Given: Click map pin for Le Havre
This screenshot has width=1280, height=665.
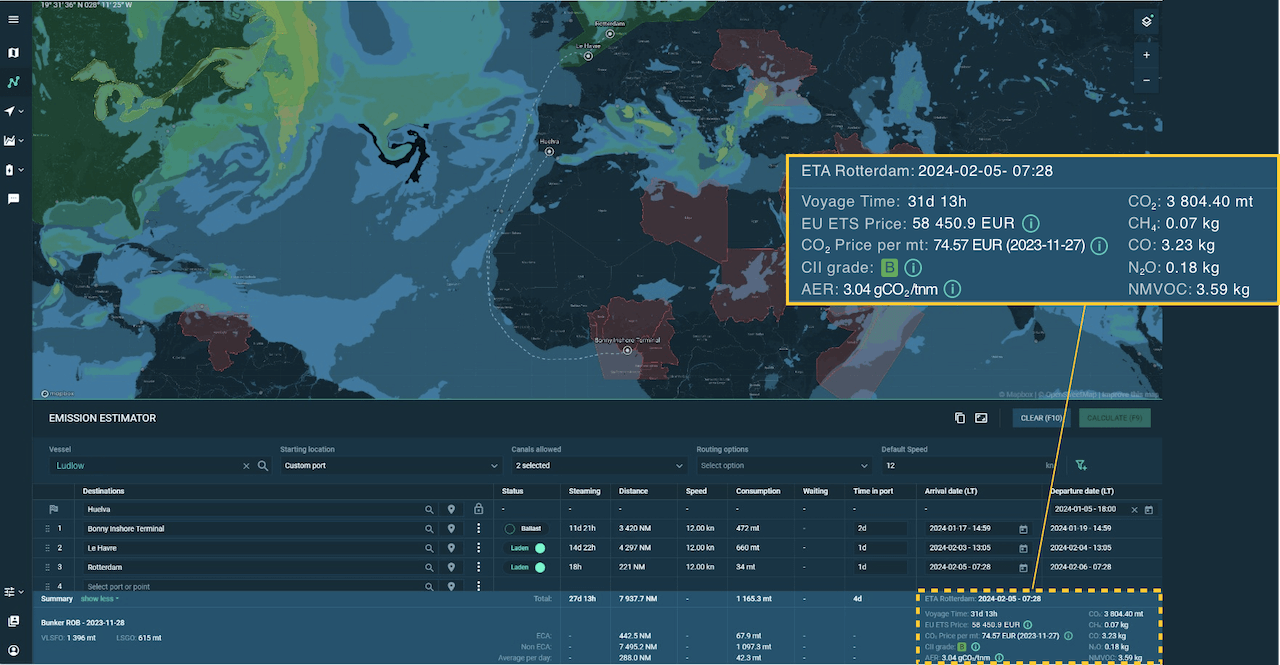Looking at the screenshot, I should coord(451,548).
